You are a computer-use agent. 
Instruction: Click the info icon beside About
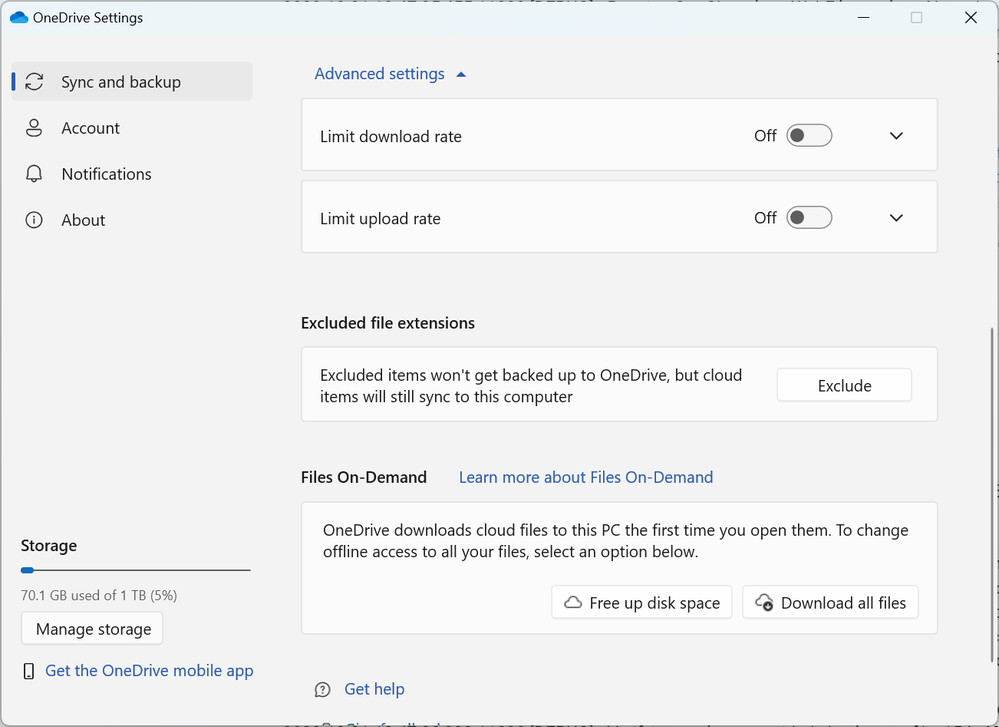click(x=34, y=220)
